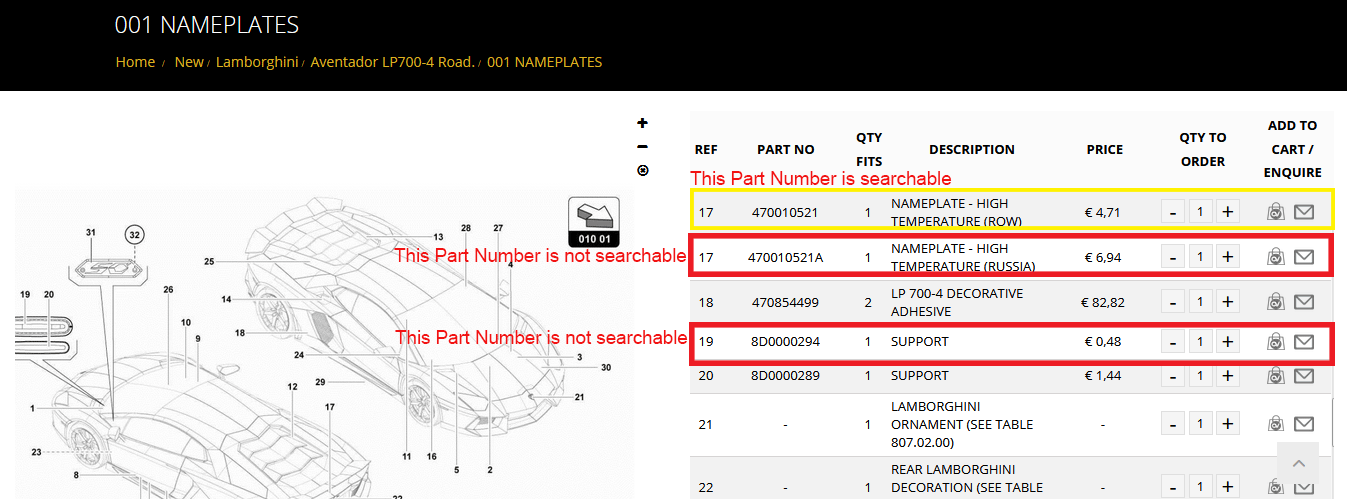Edit quantity field for part 8D0000294

click(1200, 342)
